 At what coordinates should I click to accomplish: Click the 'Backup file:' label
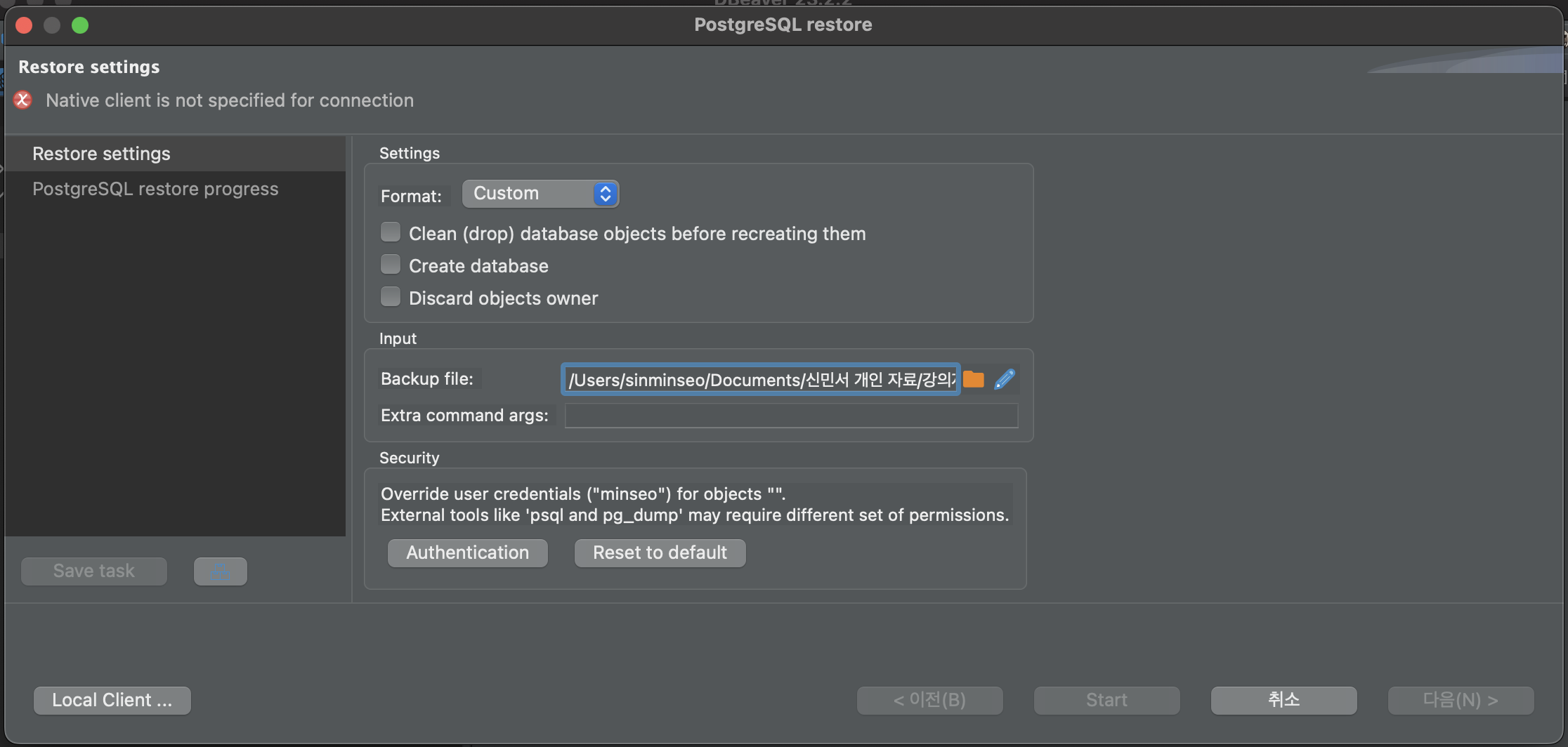tap(427, 379)
